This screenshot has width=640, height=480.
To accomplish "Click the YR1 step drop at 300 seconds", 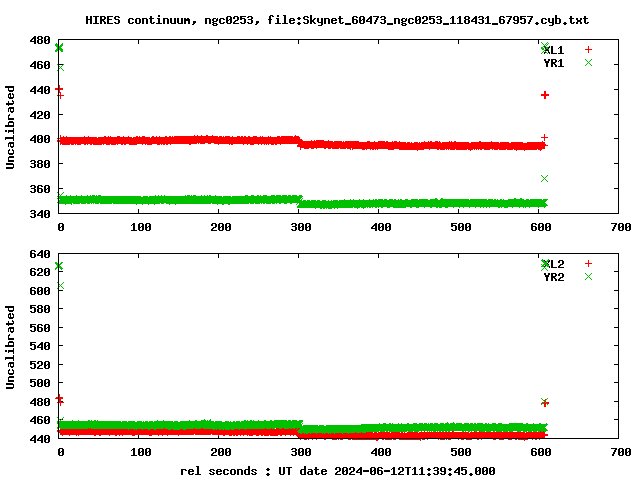I will coord(300,201).
